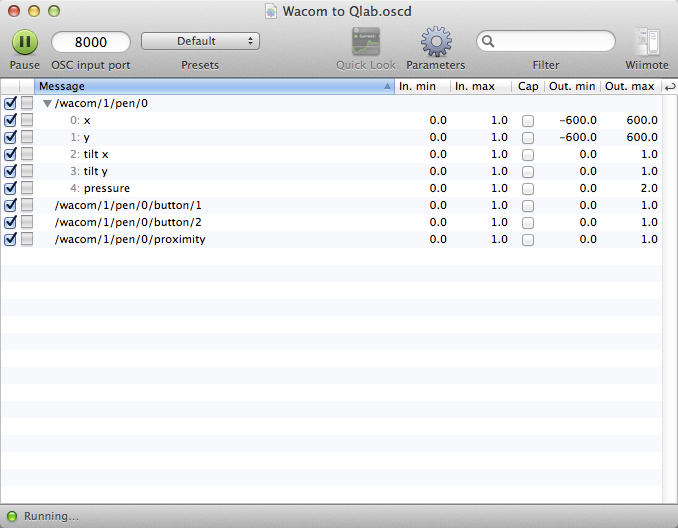This screenshot has height=528, width=678.
Task: Click the grey square beside the x row
Action: point(27,120)
